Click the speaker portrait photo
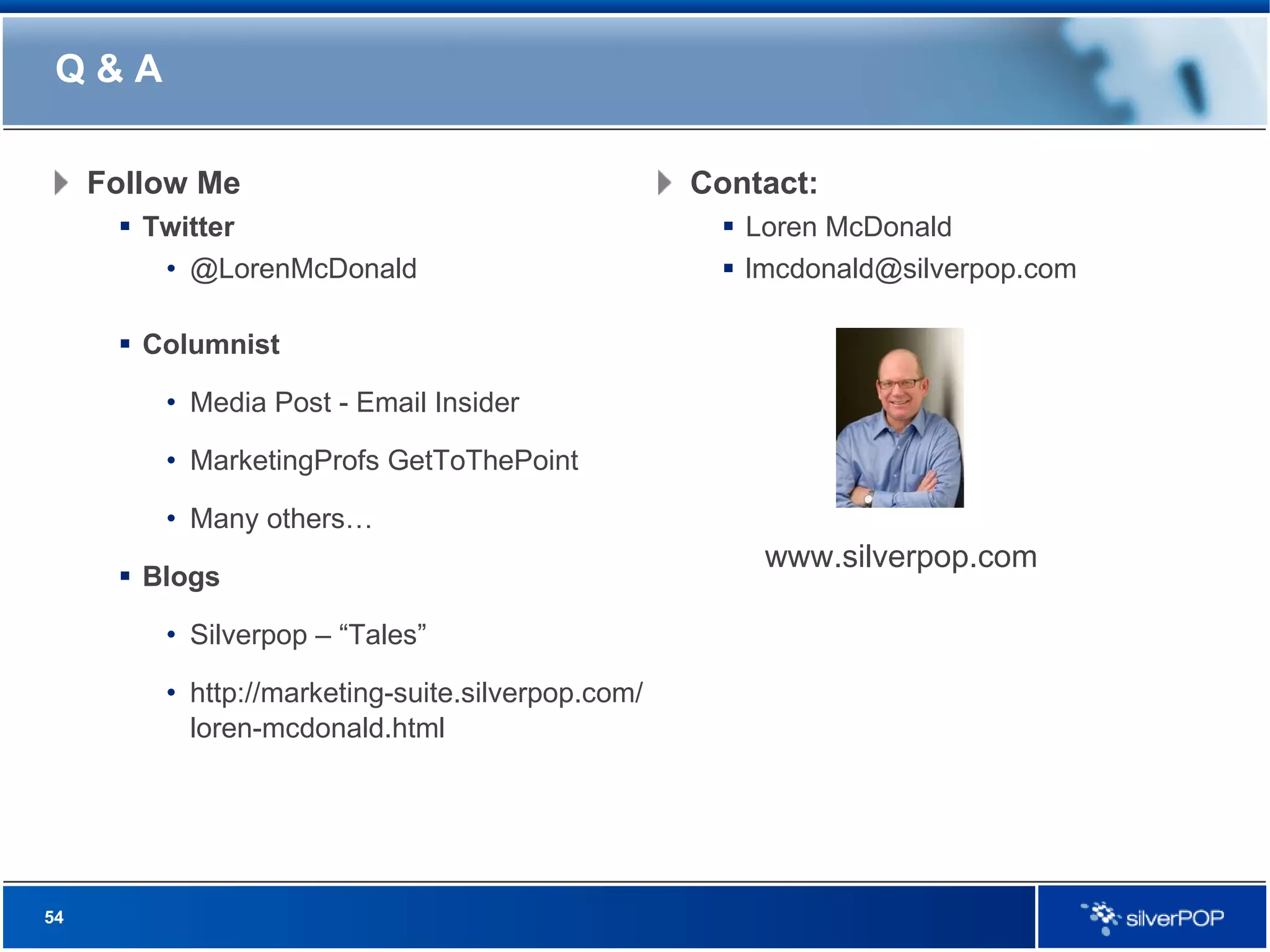The height and width of the screenshot is (952, 1270). (900, 418)
